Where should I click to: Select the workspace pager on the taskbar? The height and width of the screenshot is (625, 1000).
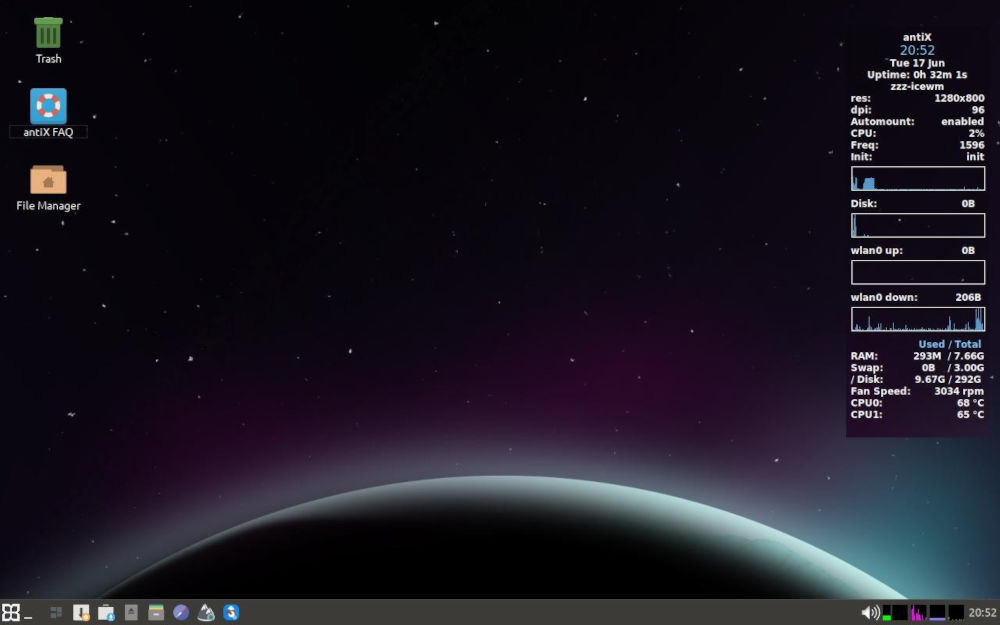pos(55,612)
